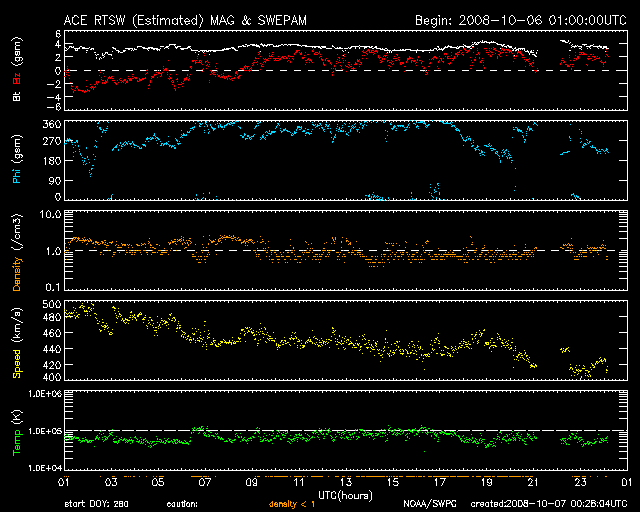Click the '180' tick on the Phi axis
The height and width of the screenshot is (512, 640).
tap(52, 161)
